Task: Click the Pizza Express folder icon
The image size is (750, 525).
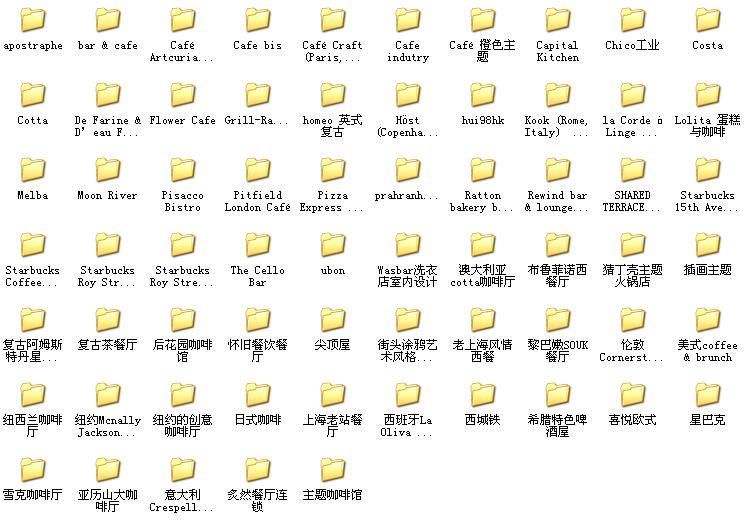Action: [333, 170]
